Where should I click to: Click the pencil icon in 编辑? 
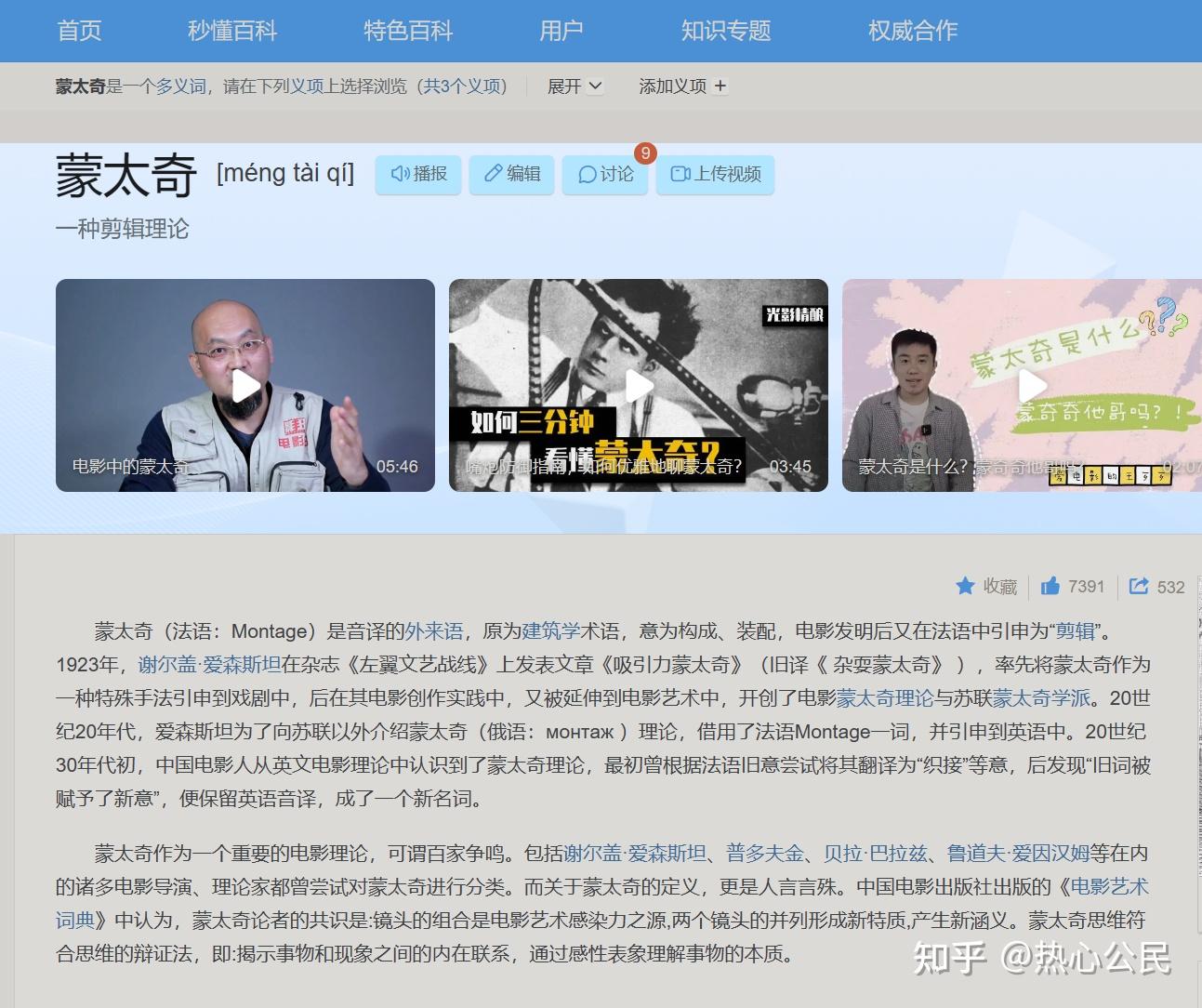493,174
